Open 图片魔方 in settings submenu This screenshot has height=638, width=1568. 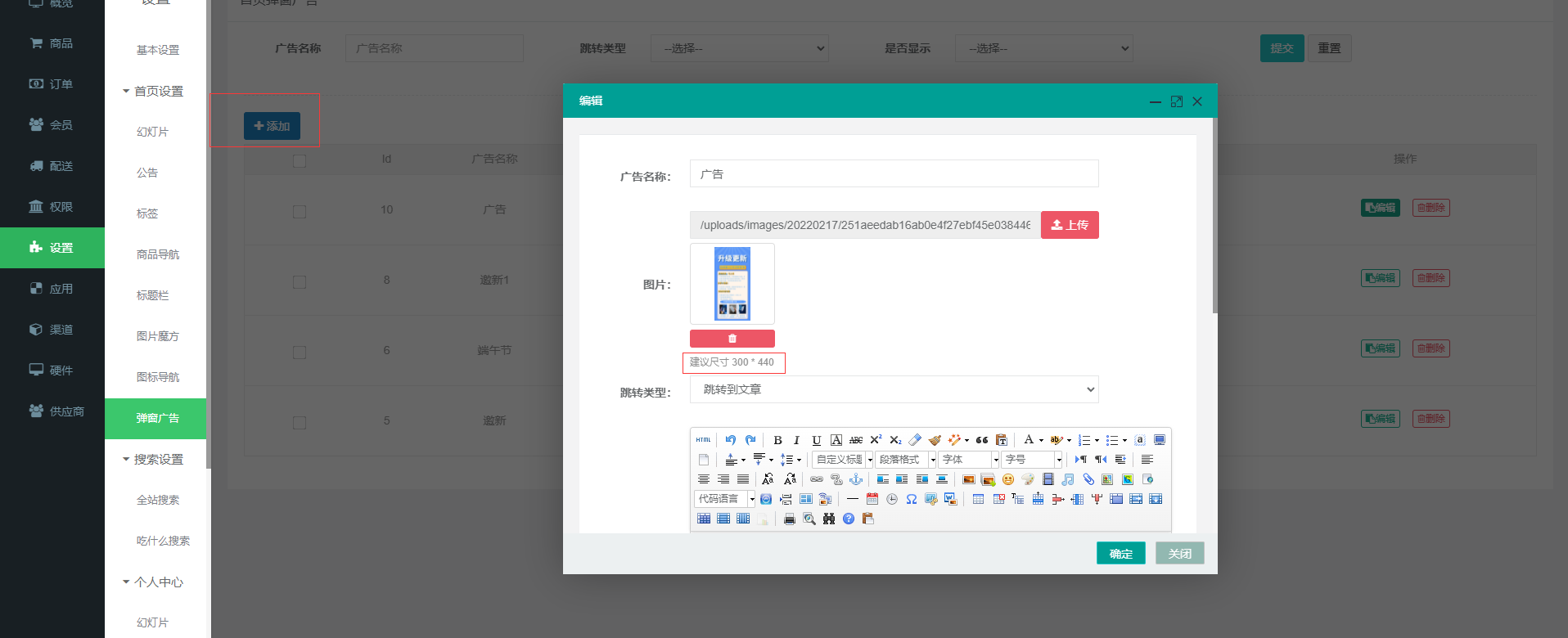157,336
